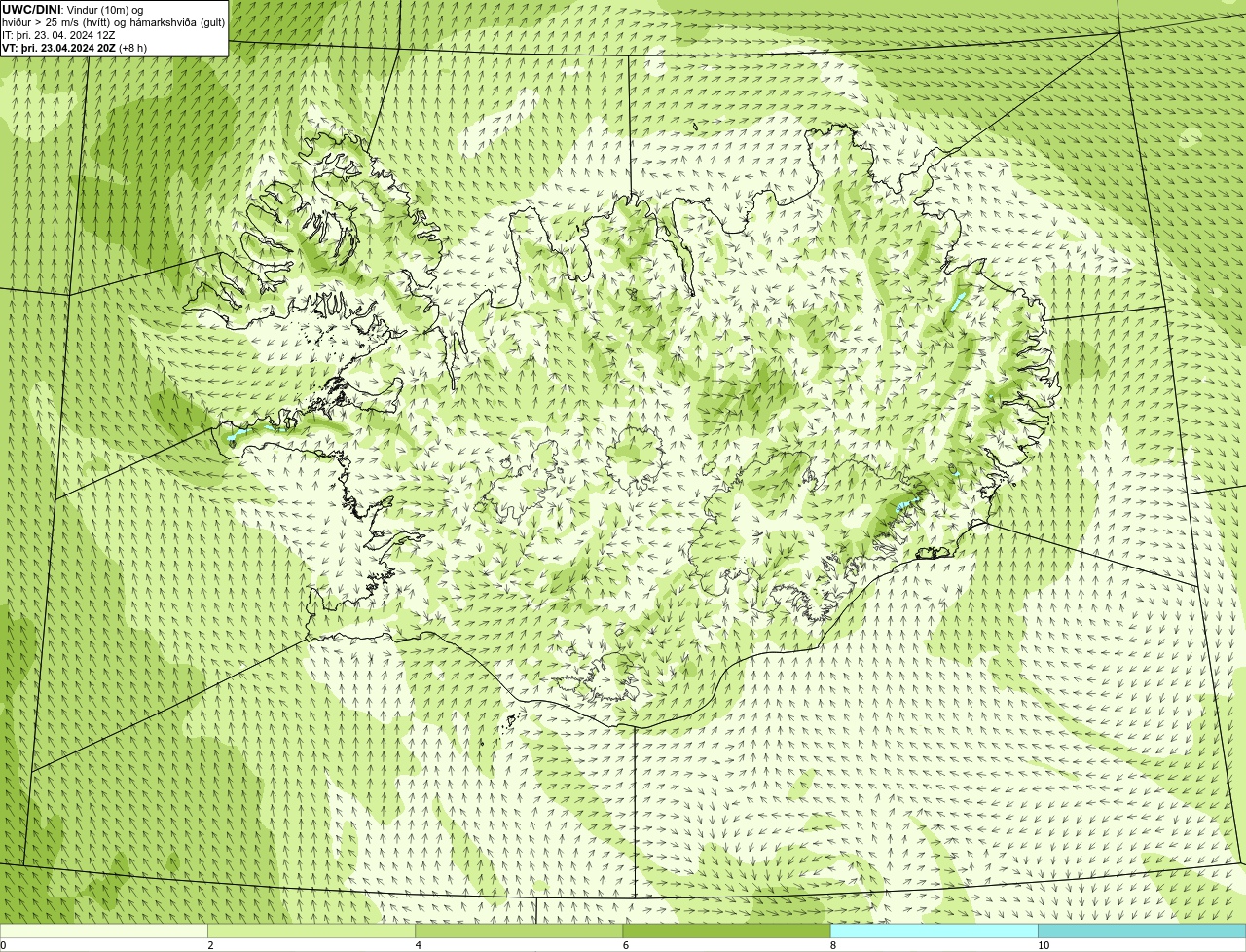Pick the teal above-10 m/s legend color

click(x=1142, y=932)
